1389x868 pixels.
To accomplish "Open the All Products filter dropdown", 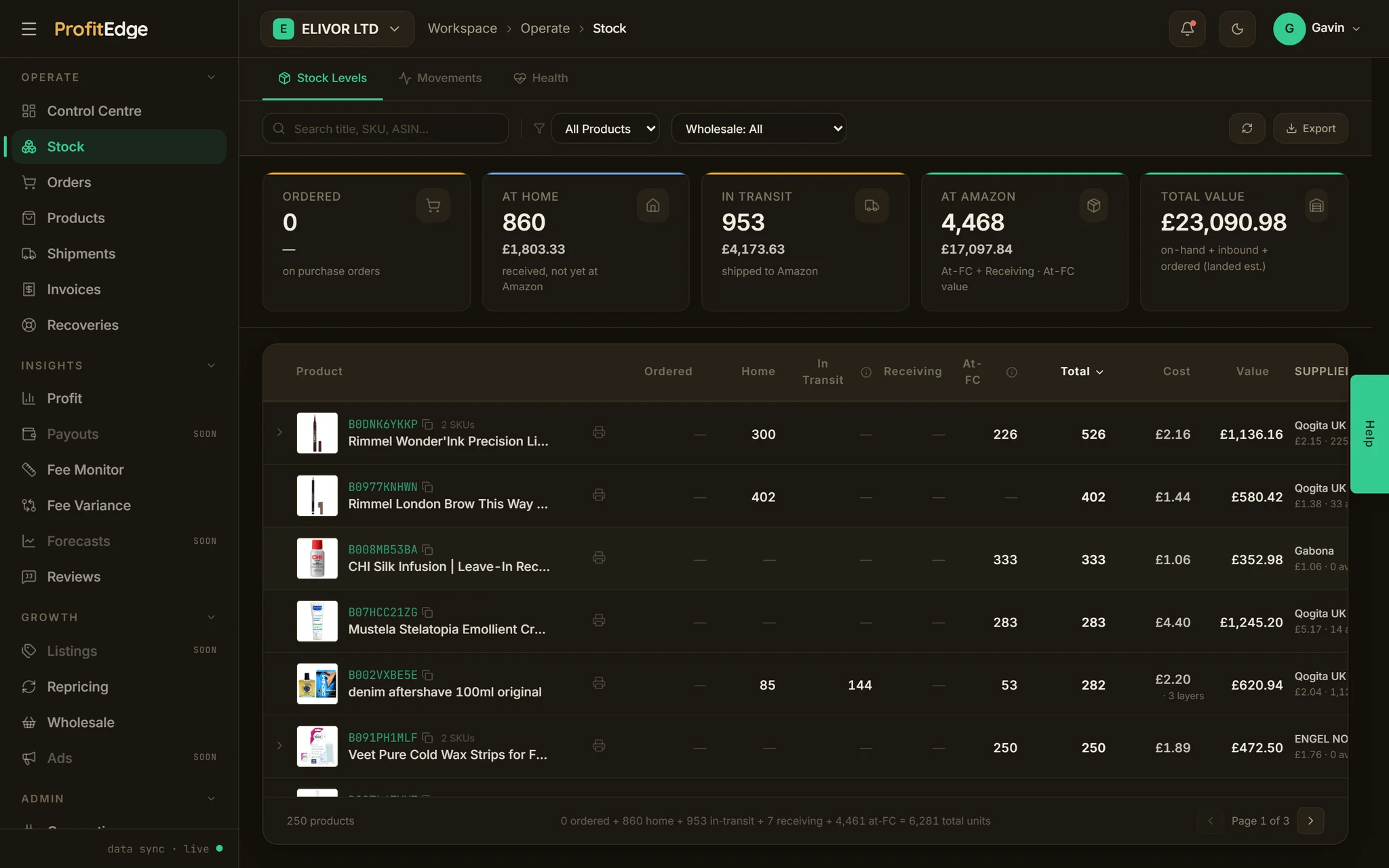I will (x=606, y=128).
